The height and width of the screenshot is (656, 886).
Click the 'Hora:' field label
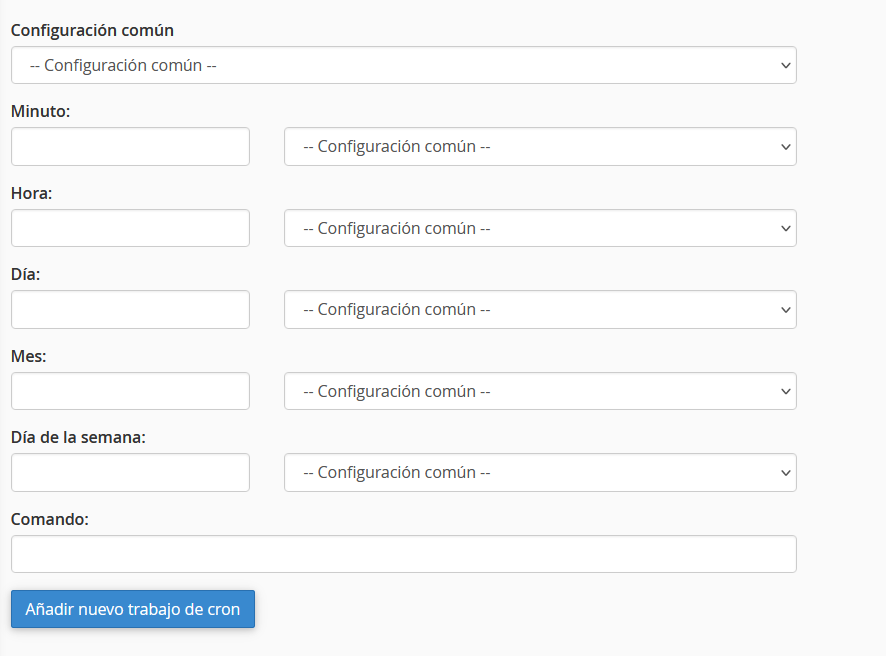click(x=31, y=193)
